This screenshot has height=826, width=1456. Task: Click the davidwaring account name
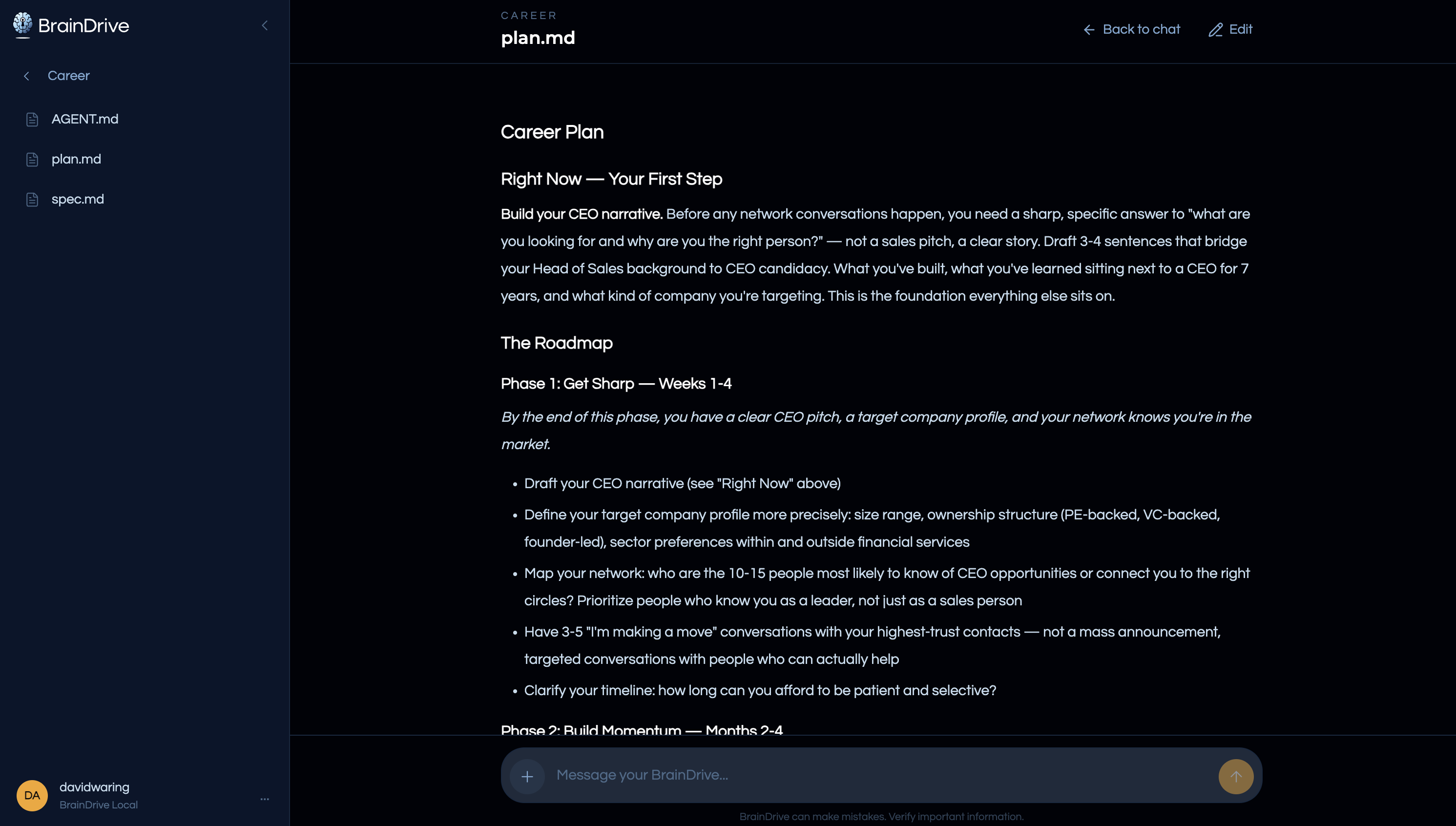(x=94, y=787)
